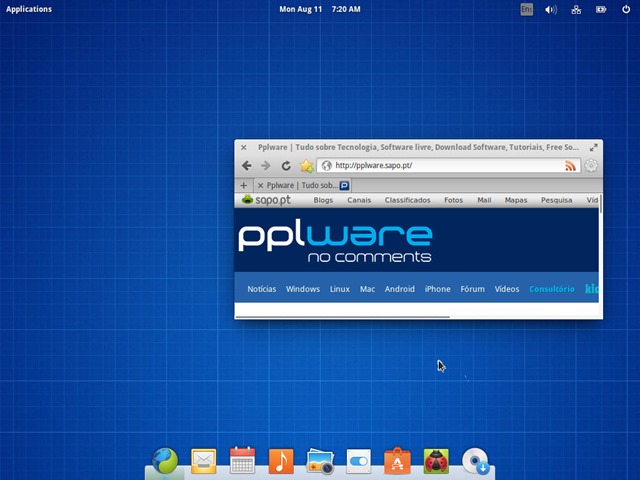The width and height of the screenshot is (640, 480).
Task: Click the URL address field
Action: [448, 165]
